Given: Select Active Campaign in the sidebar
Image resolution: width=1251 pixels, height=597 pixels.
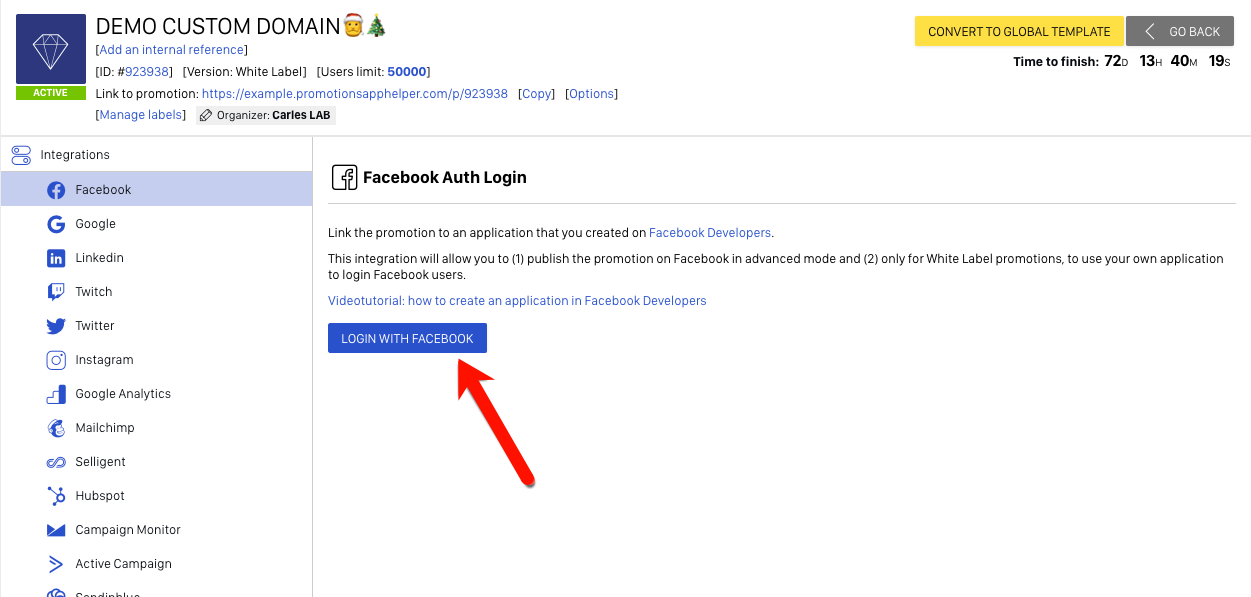Looking at the screenshot, I should coord(157,564).
